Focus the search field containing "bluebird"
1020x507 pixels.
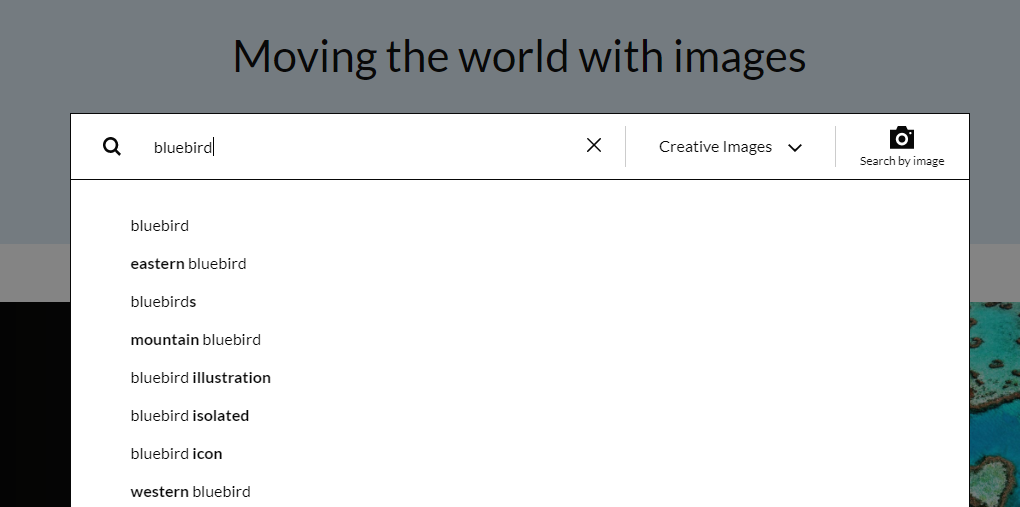click(360, 147)
